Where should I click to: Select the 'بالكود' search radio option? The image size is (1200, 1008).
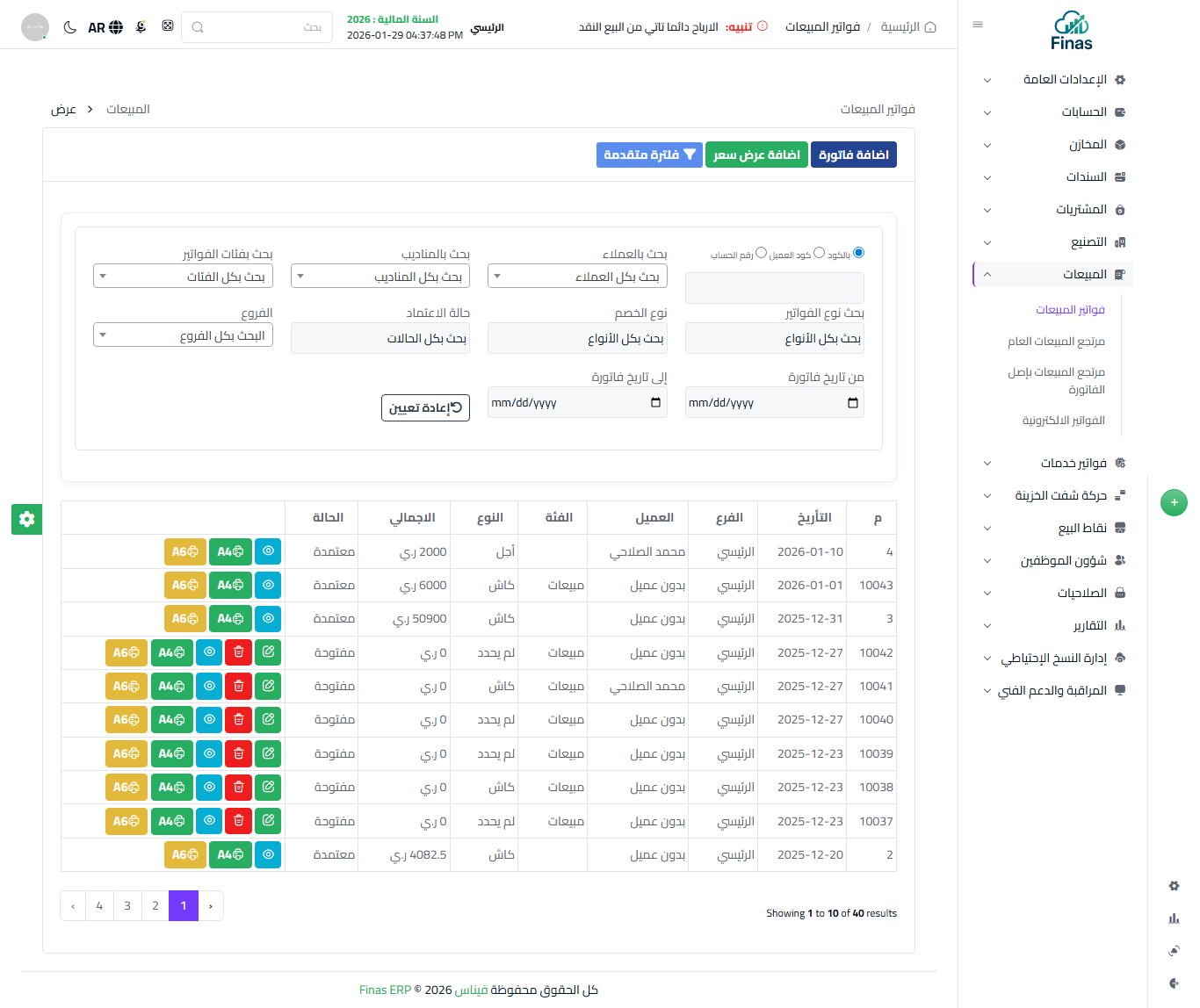pos(858,253)
